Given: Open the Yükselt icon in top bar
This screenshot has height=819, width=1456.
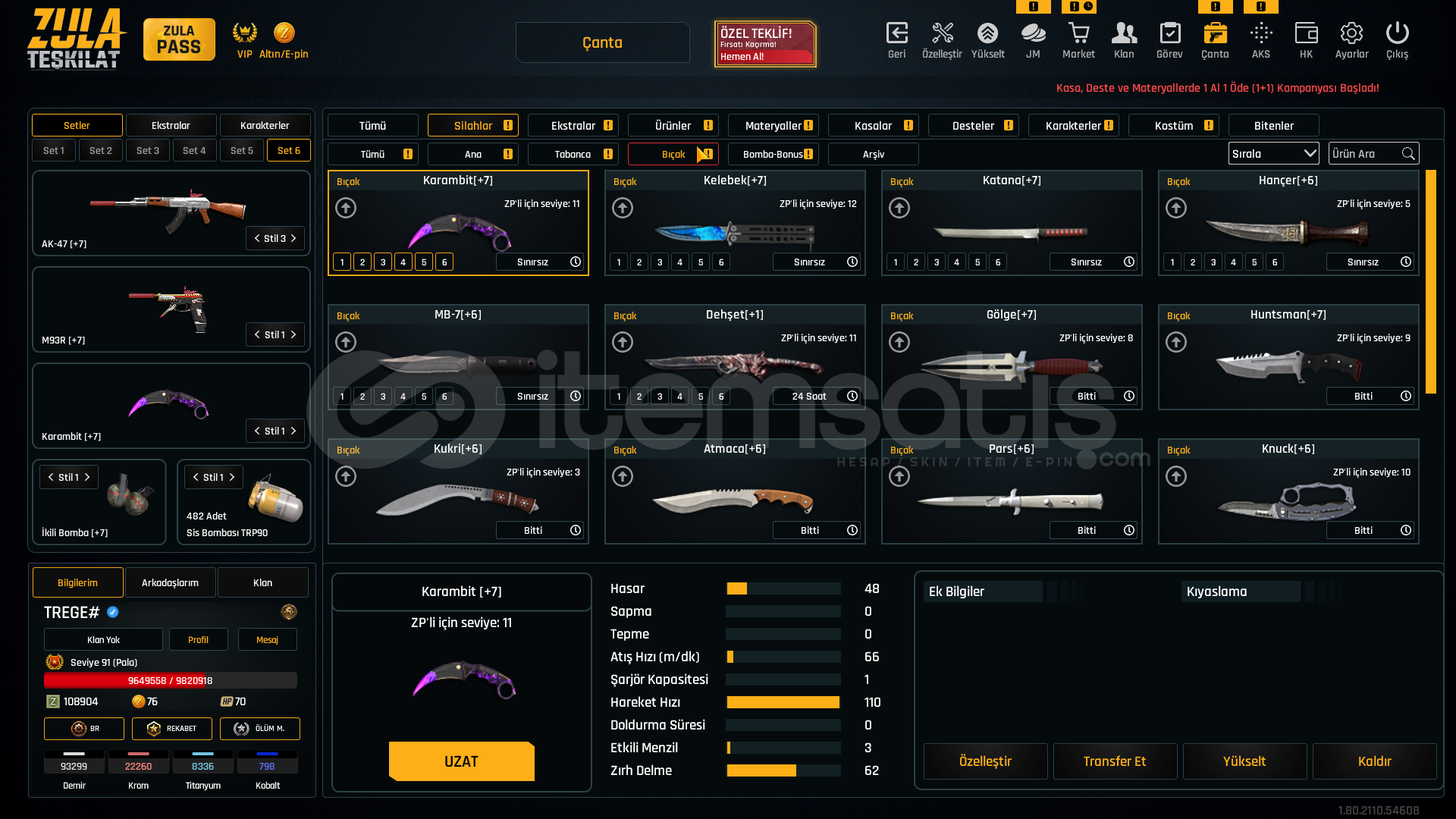Looking at the screenshot, I should coord(987,33).
